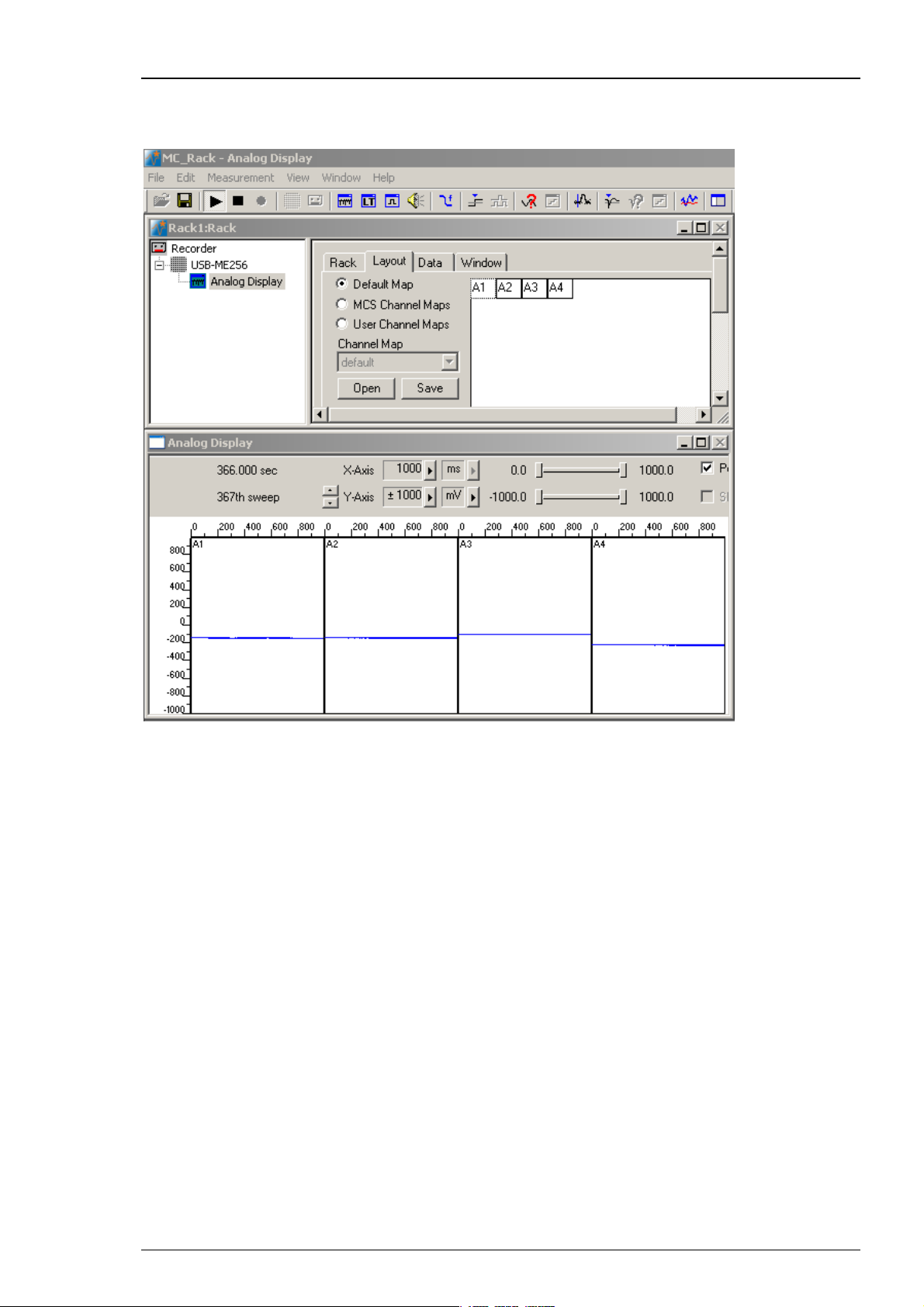Open the Y-Axis range arrow menu
This screenshot has width=924, height=1307.
click(x=431, y=496)
